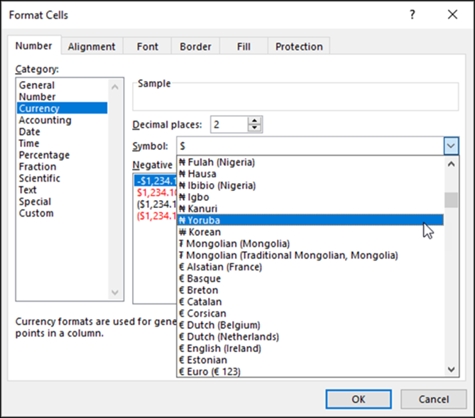This screenshot has width=475, height=418.
Task: Choose the Korean won symbol option
Action: point(310,232)
